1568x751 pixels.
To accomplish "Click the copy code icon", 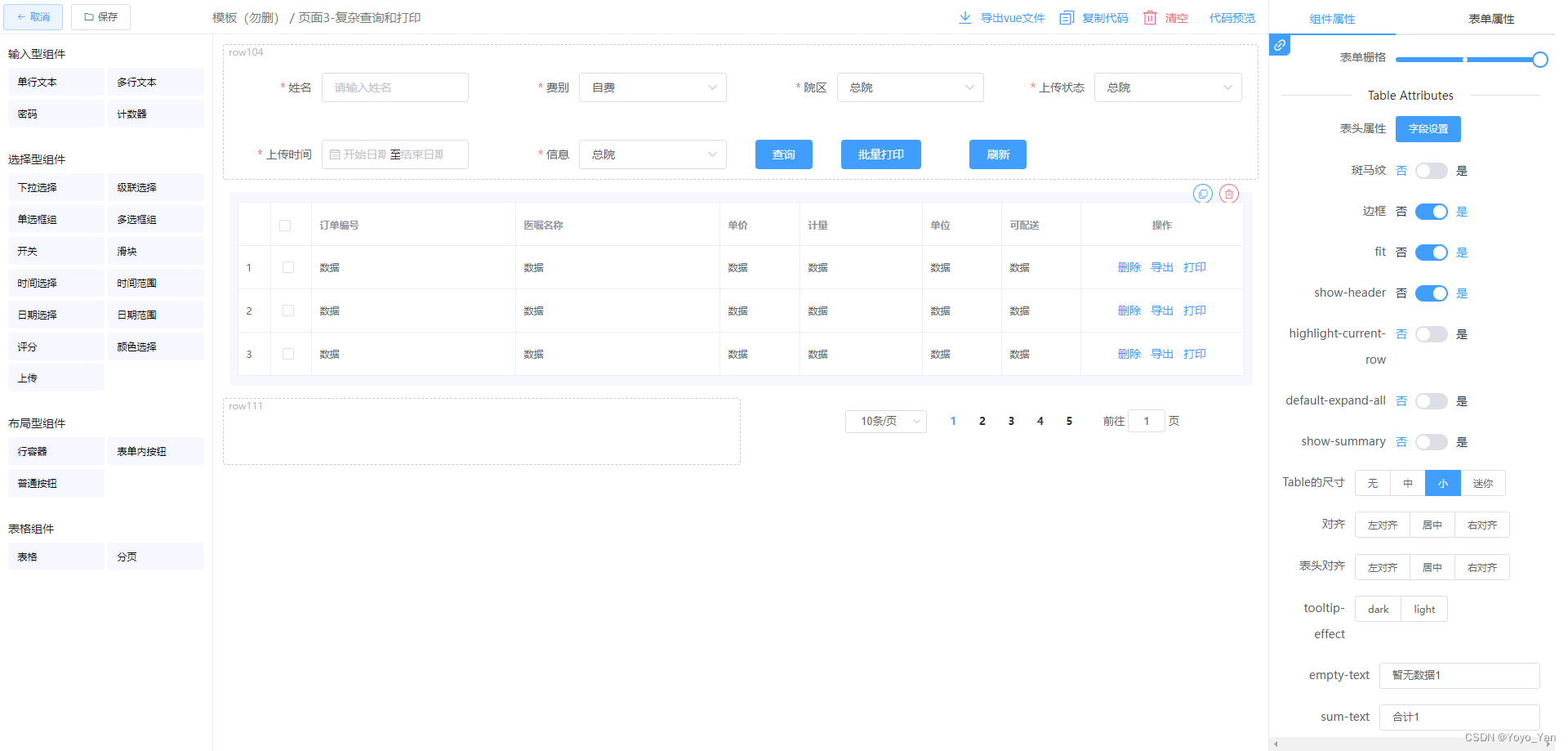I will click(x=1067, y=18).
